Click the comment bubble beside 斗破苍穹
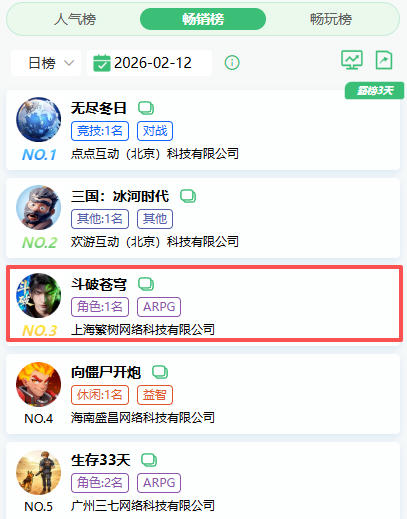 [x=146, y=284]
